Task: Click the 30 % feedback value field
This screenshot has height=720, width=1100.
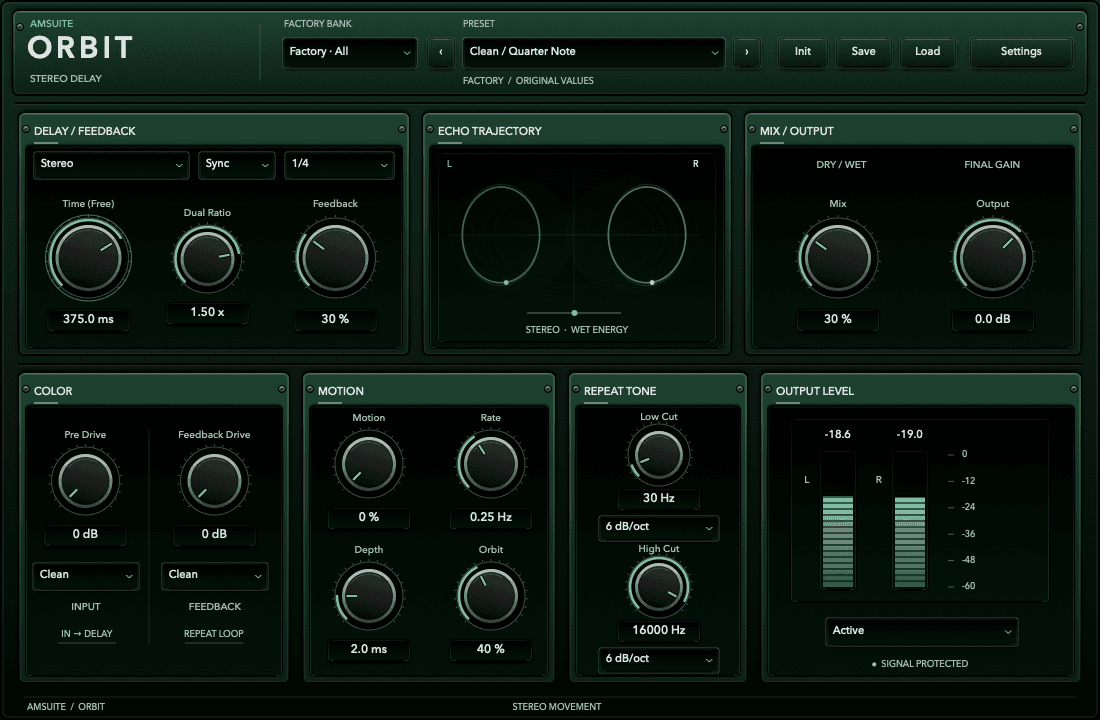Action: tap(335, 319)
